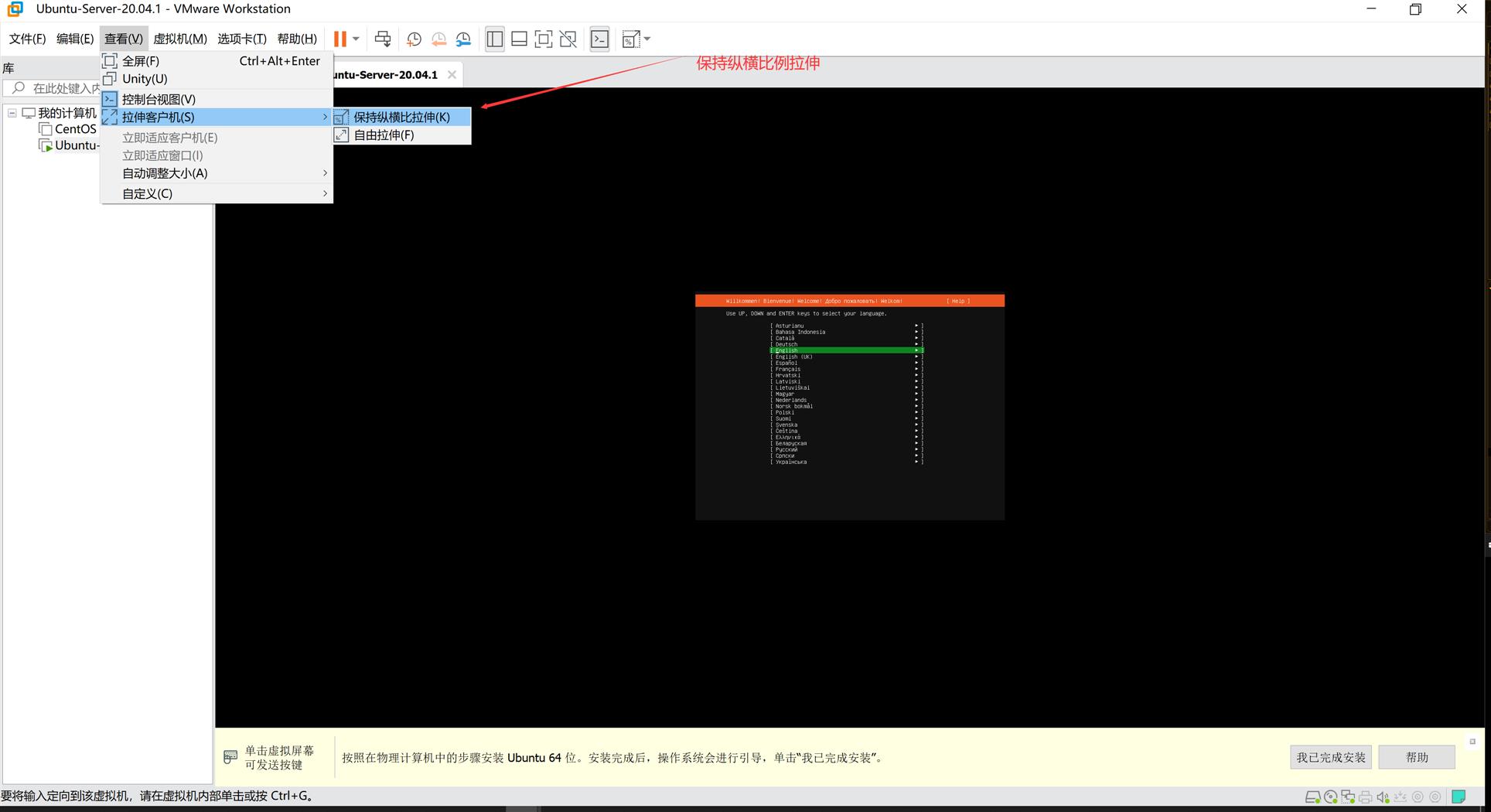Click the first greyed circular device status icon

(1418, 797)
